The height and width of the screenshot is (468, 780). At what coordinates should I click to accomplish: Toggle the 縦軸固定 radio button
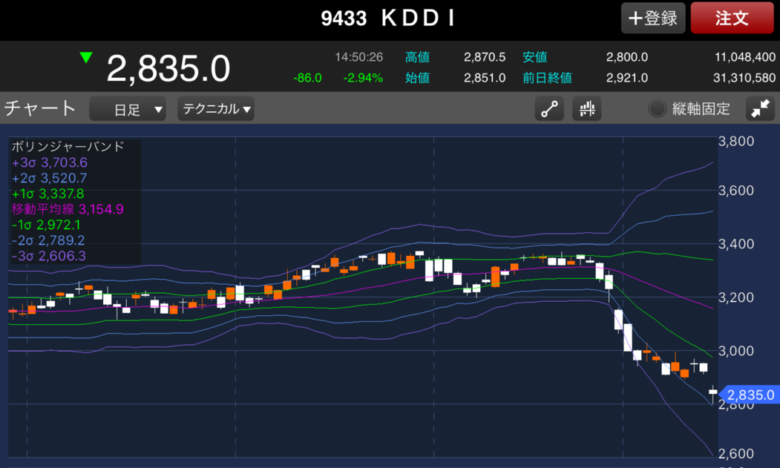coord(657,108)
